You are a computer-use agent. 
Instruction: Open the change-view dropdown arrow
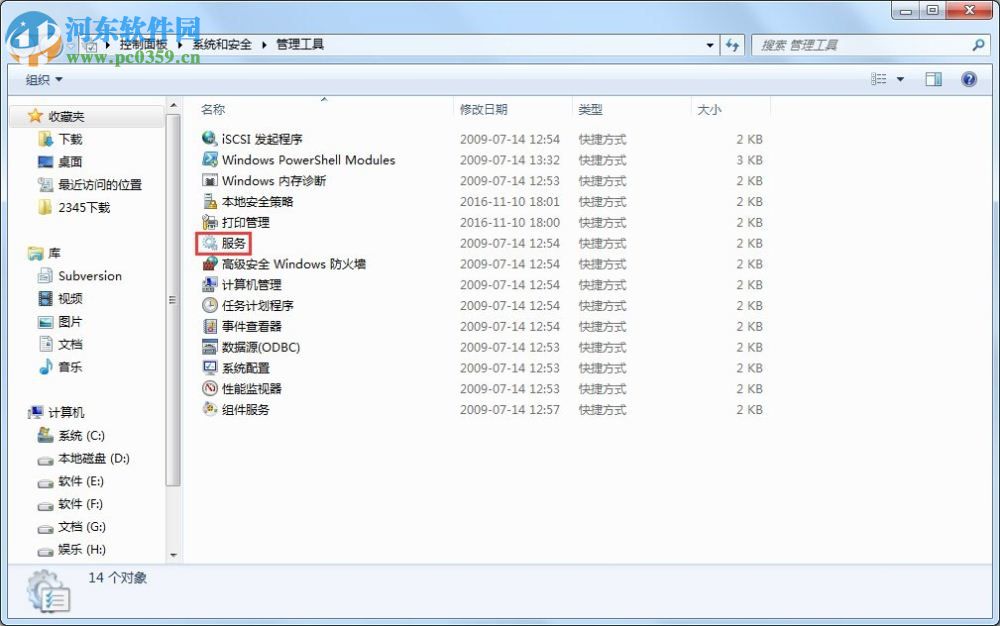click(901, 79)
